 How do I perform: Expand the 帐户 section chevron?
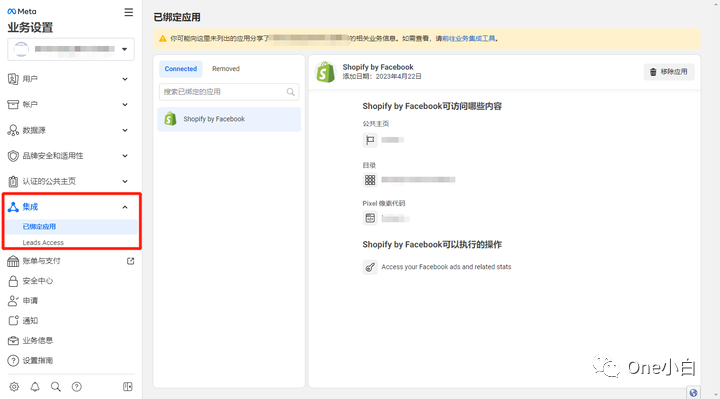(125, 105)
